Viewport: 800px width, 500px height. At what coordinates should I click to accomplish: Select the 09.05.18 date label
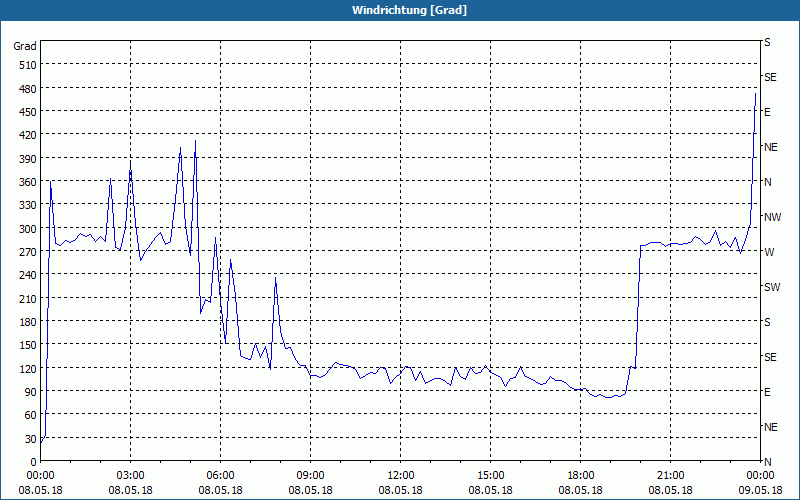pyautogui.click(x=760, y=490)
